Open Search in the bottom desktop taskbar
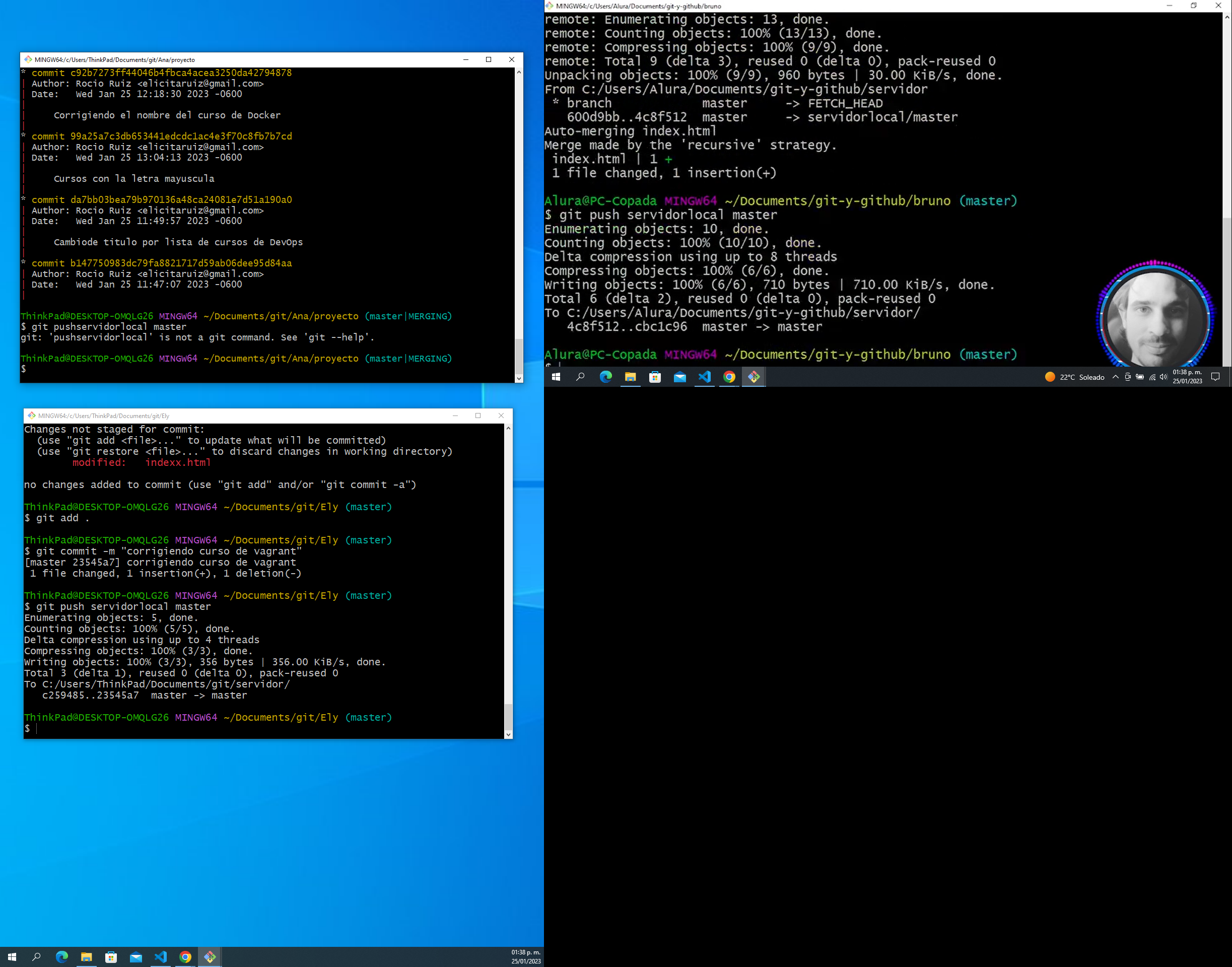 click(37, 957)
